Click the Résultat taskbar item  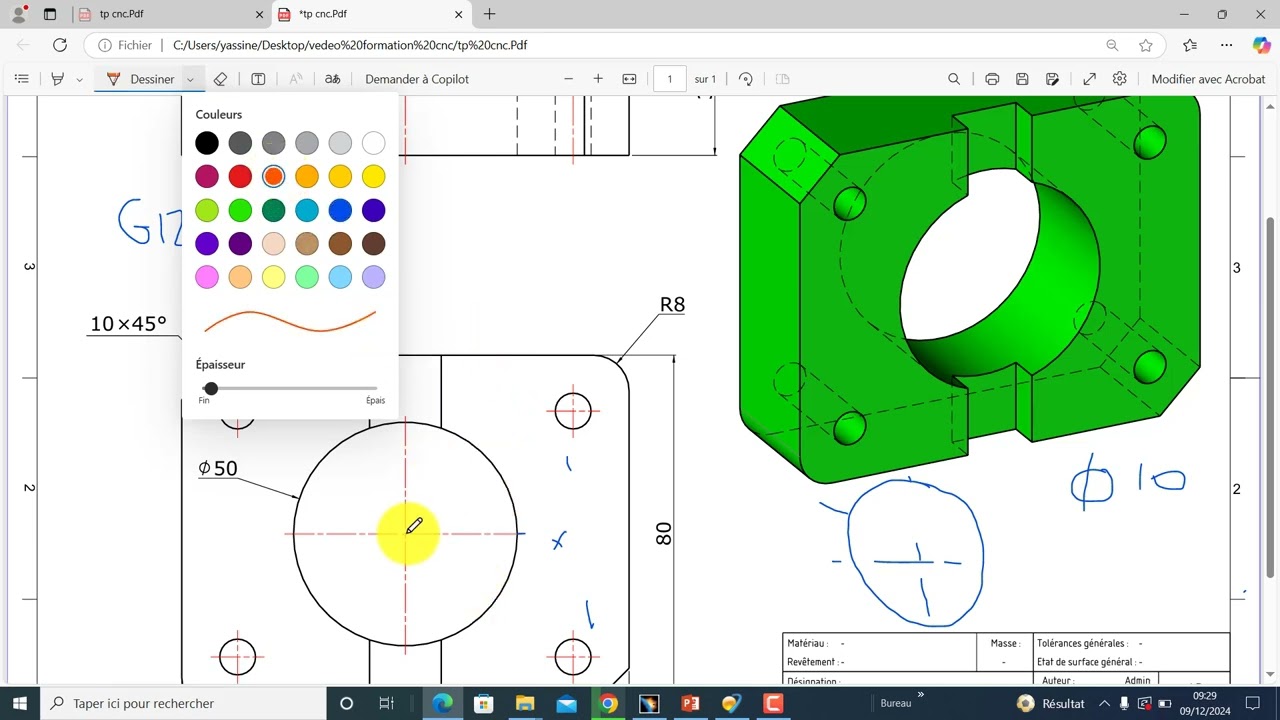pos(1051,703)
